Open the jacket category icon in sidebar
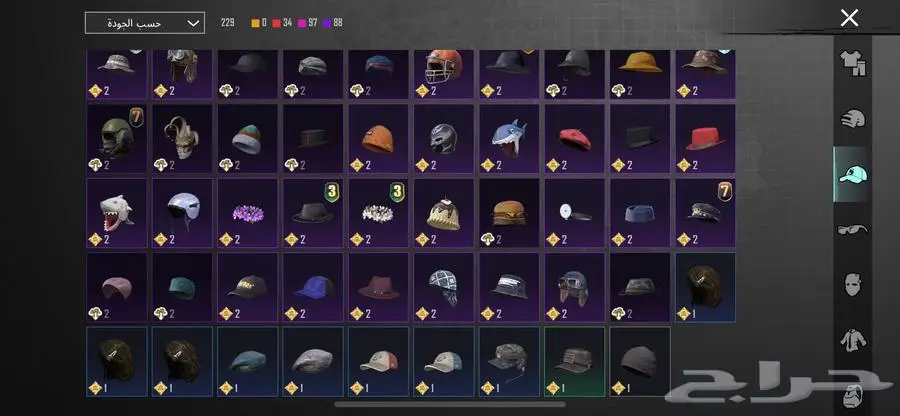This screenshot has height=416, width=900. 853,340
